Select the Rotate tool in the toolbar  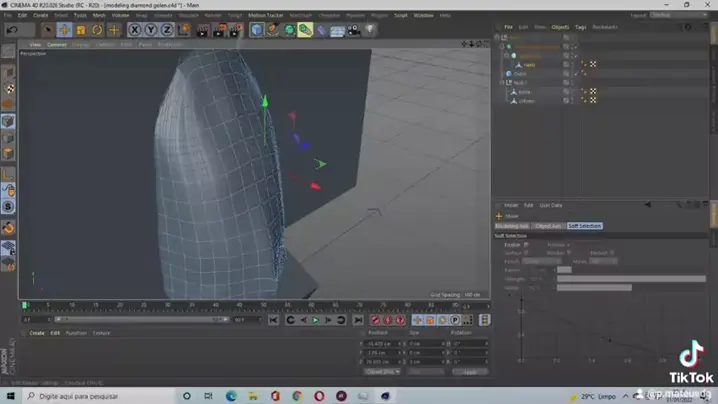pyautogui.click(x=97, y=30)
